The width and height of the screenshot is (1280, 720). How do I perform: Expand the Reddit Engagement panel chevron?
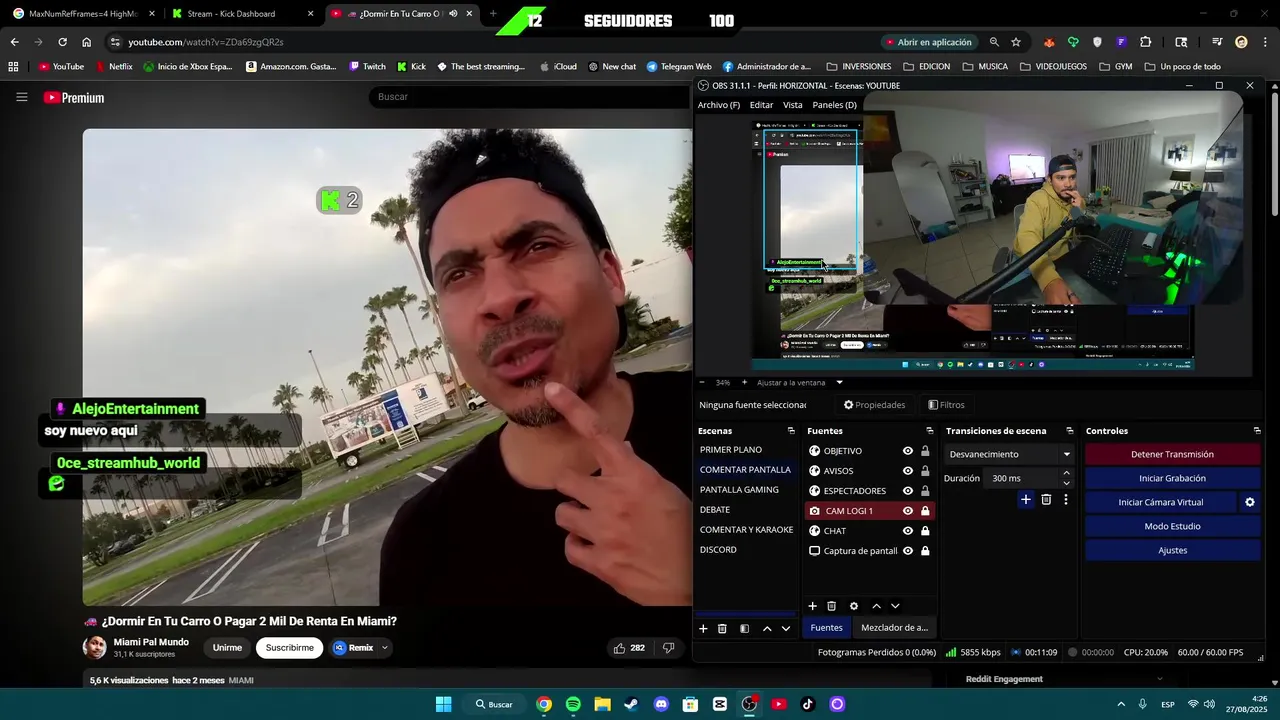[1160, 679]
